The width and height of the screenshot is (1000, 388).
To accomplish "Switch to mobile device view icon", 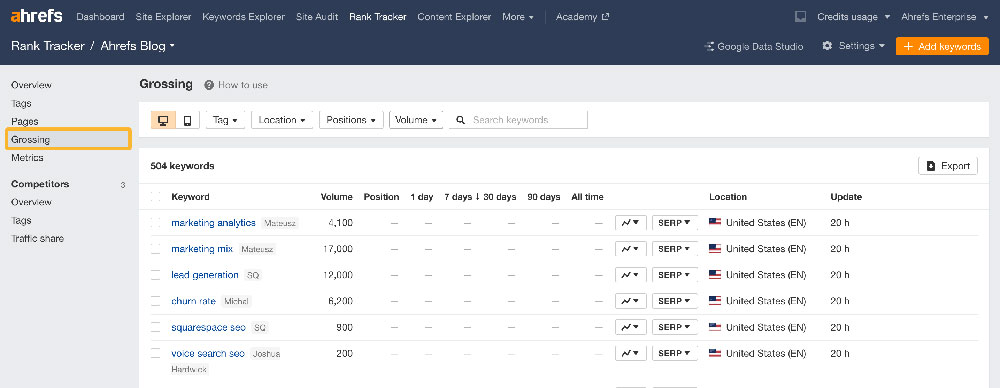I will pyautogui.click(x=188, y=120).
